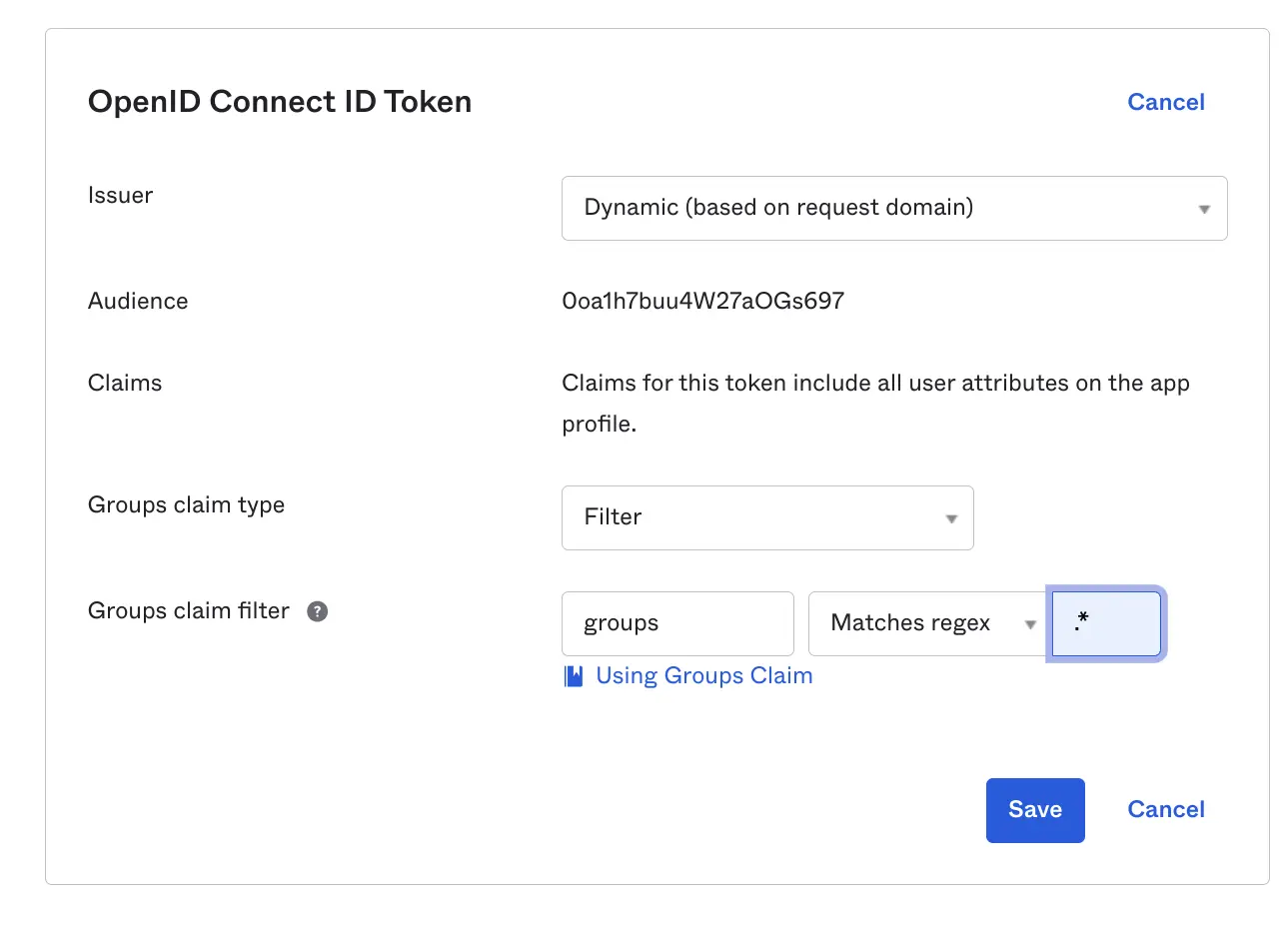Click the regex value field containing .*
The height and width of the screenshot is (931, 1288).
[1106, 623]
